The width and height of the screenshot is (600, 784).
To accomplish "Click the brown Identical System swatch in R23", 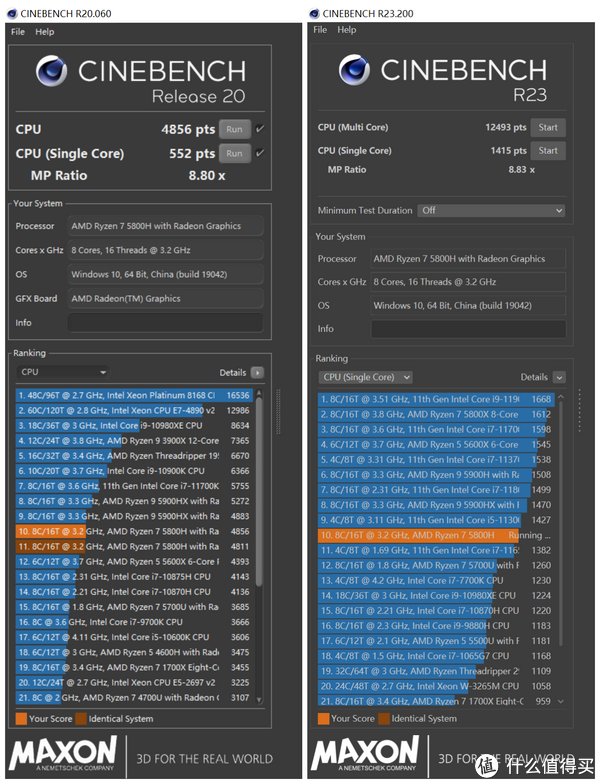I will pyautogui.click(x=384, y=718).
